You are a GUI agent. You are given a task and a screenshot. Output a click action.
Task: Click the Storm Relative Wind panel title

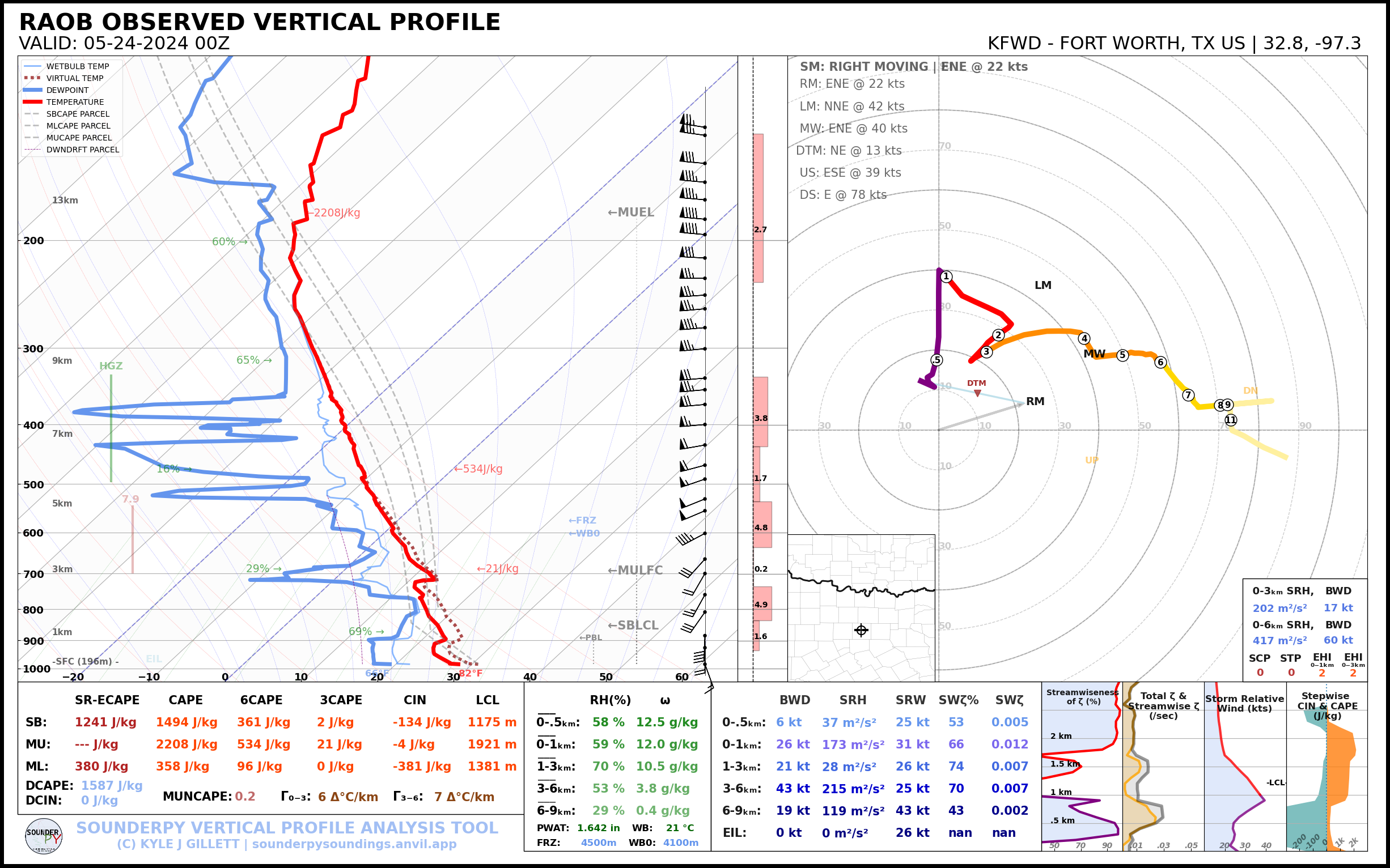[x=1244, y=703]
